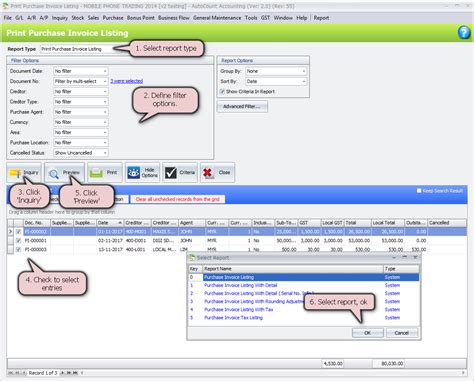The width and height of the screenshot is (474, 381).
Task: Open the Report Type dropdown
Action: click(77, 49)
